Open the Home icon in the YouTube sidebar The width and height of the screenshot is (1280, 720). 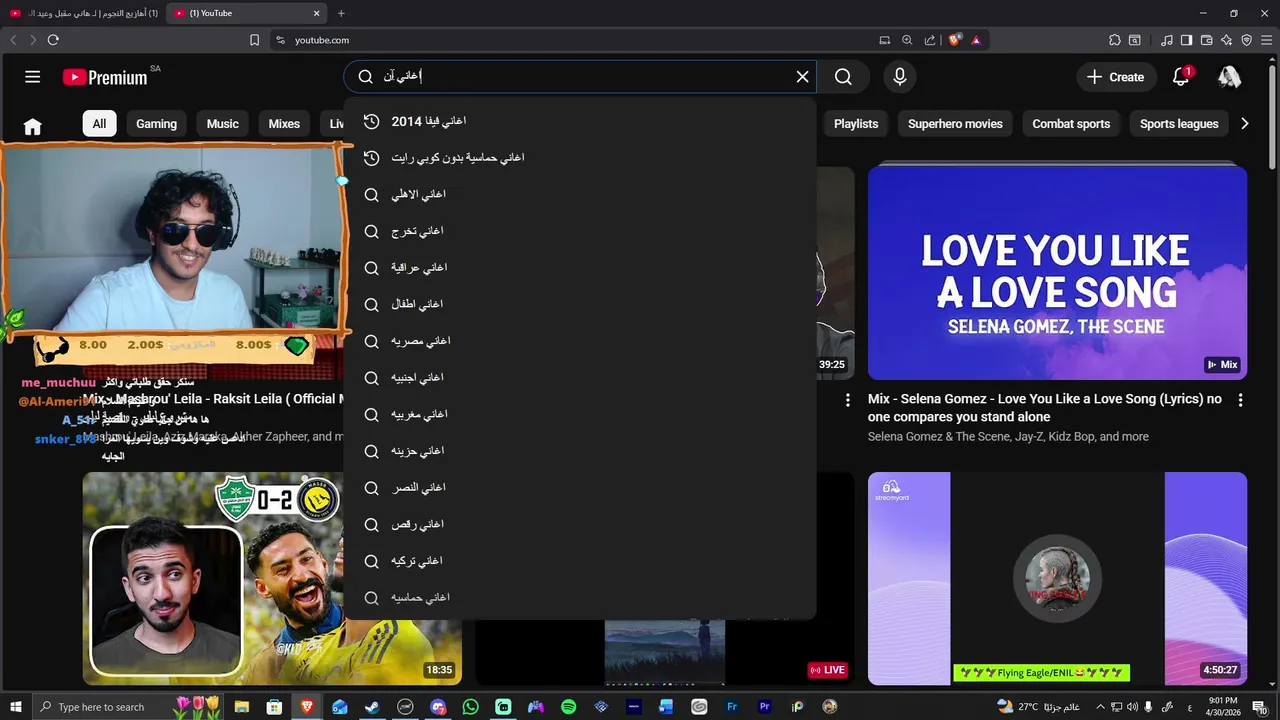(x=33, y=127)
